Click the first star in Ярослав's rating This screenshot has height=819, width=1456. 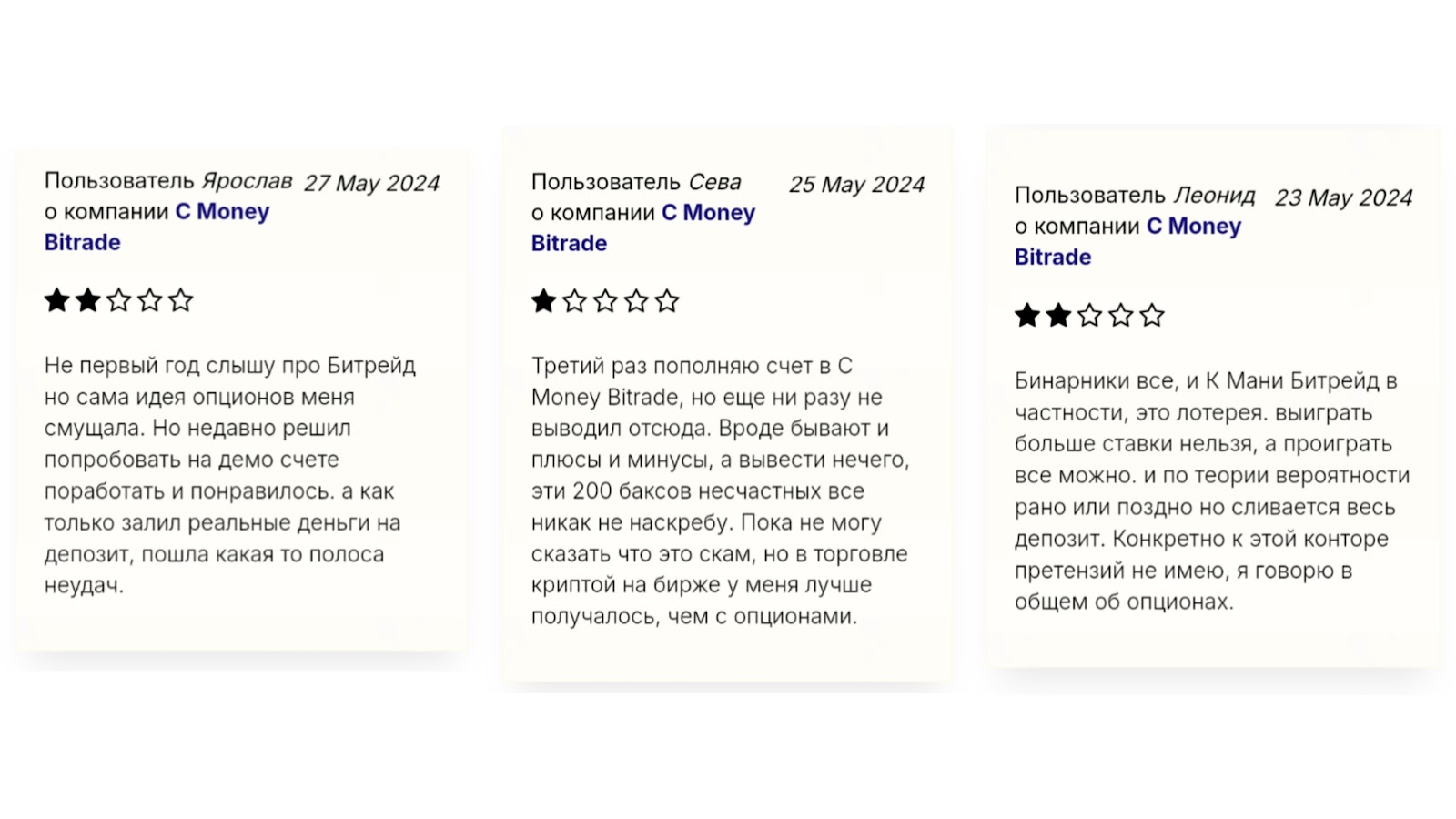[x=57, y=300]
